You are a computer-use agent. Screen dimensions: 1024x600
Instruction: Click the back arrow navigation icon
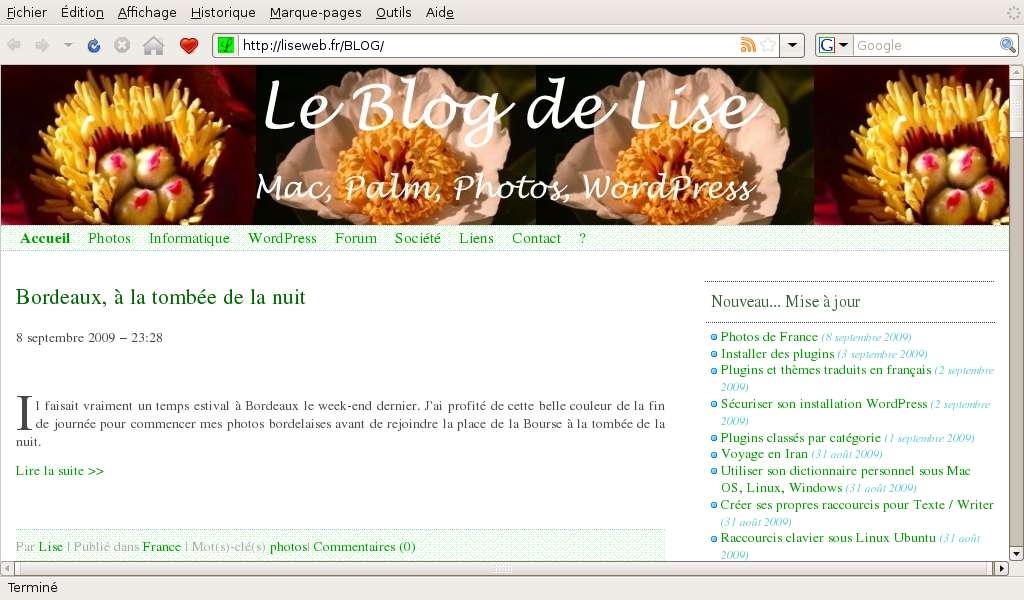coord(15,45)
